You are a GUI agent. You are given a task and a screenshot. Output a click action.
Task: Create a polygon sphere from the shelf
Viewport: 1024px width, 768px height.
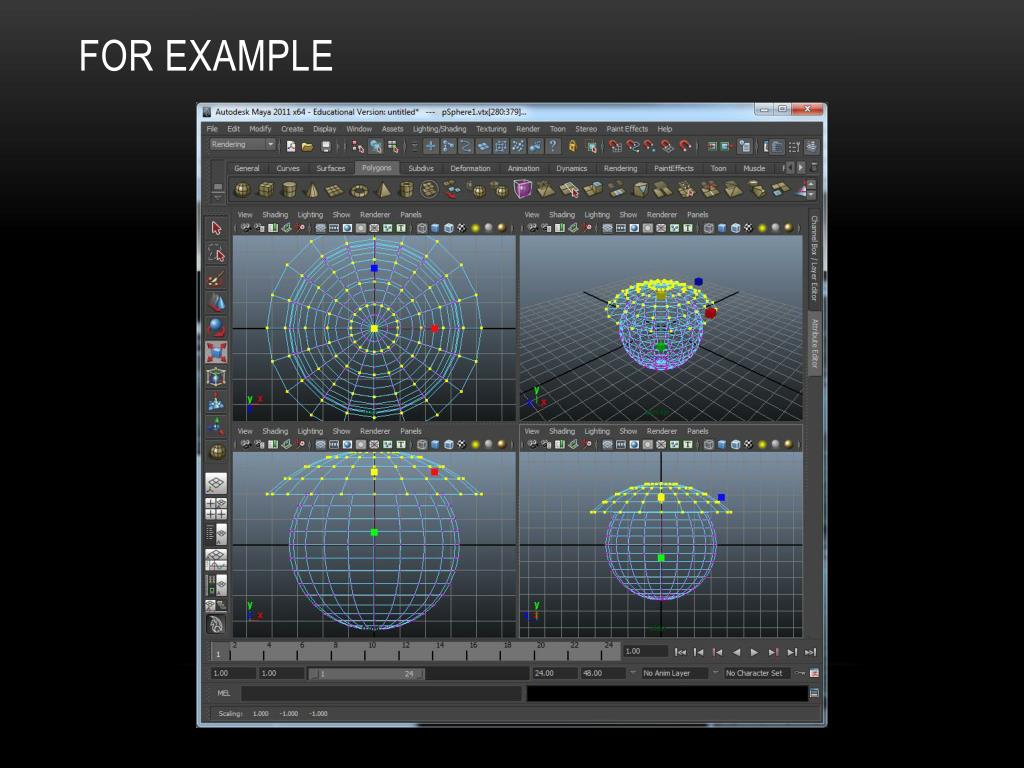tap(242, 190)
